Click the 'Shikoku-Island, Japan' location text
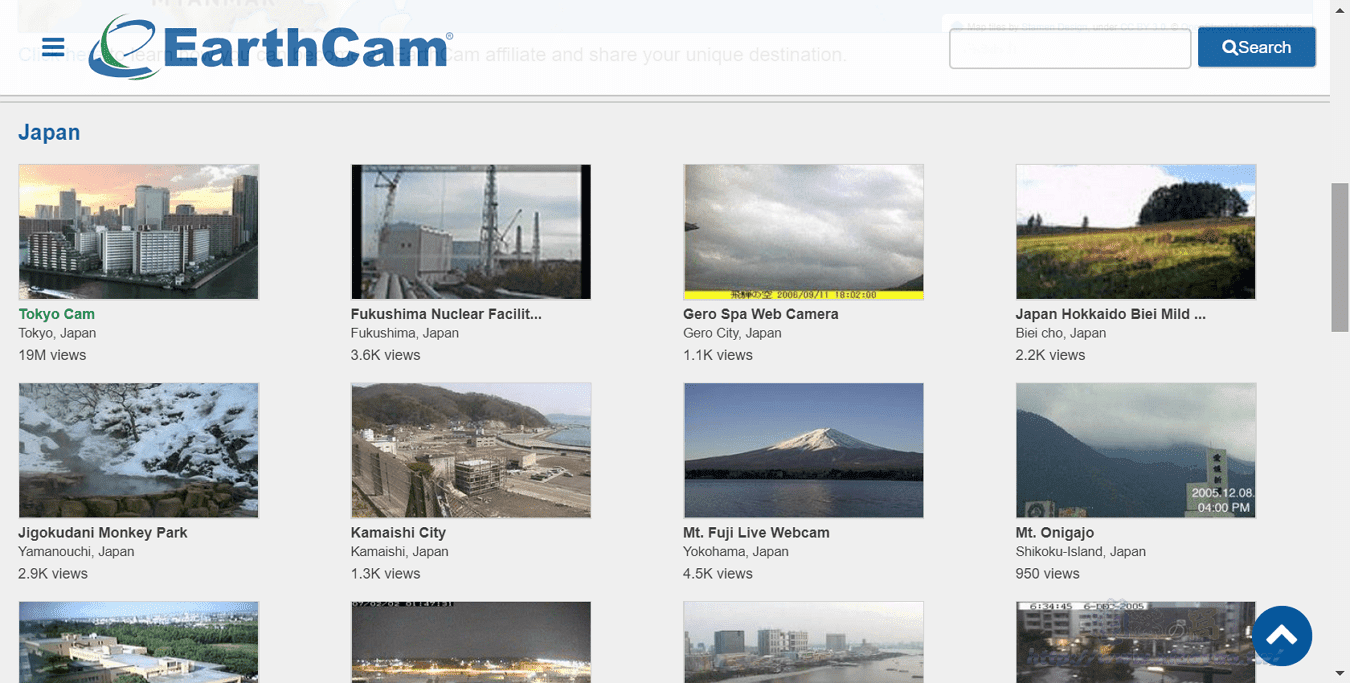This screenshot has width=1350, height=683. tap(1081, 551)
